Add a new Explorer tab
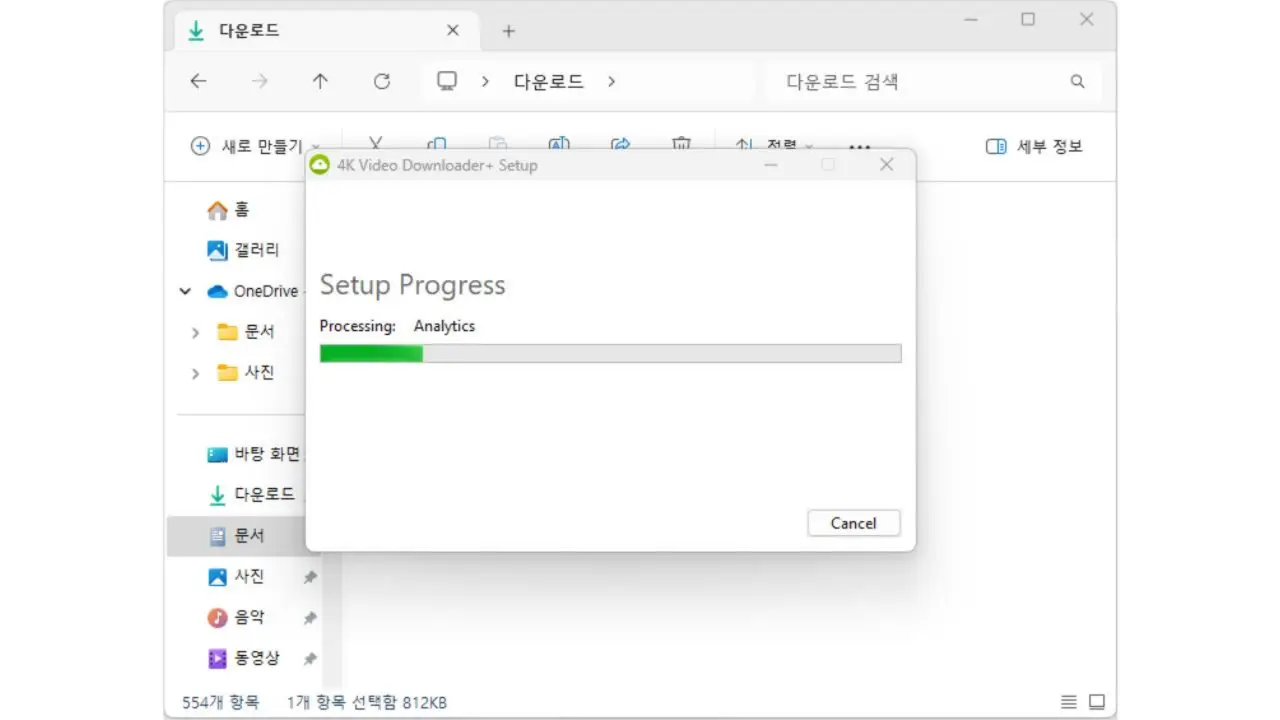Image resolution: width=1280 pixels, height=720 pixels. (x=508, y=31)
